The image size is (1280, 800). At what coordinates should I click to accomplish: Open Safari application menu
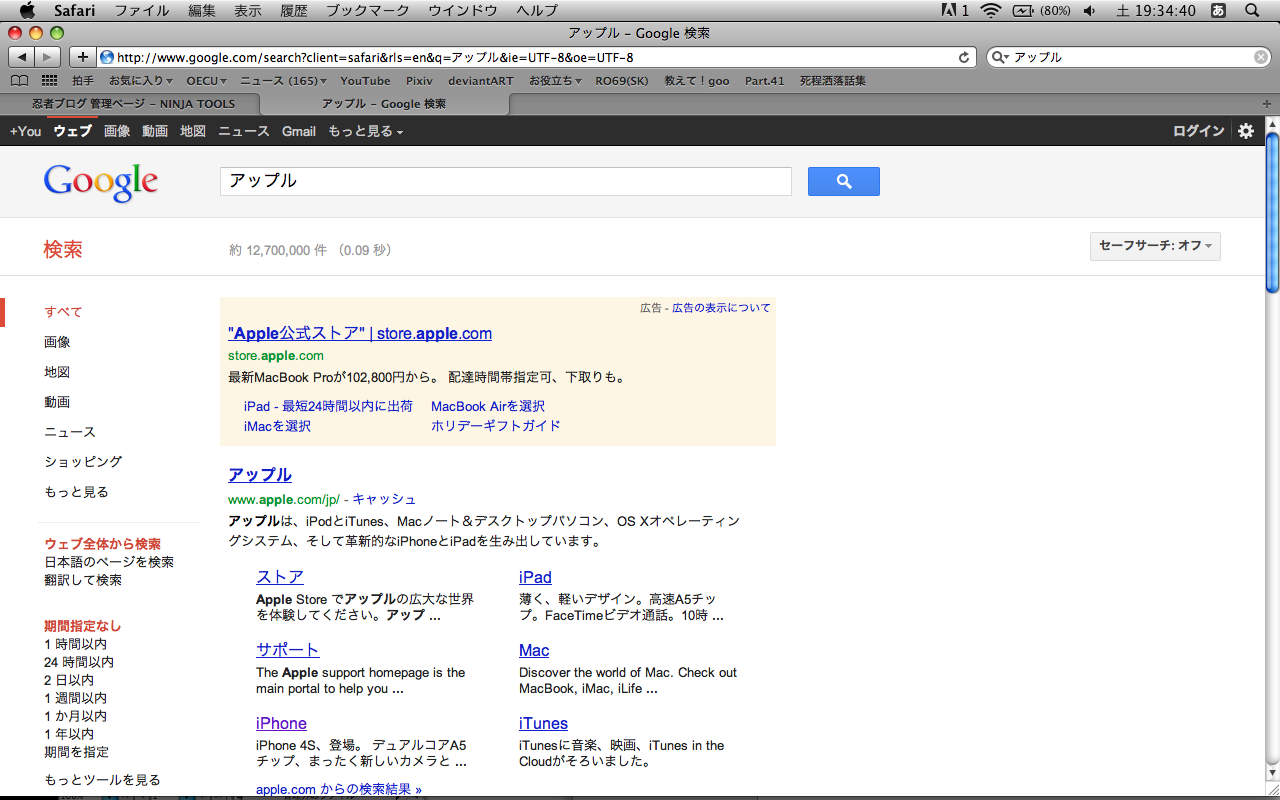coord(75,11)
